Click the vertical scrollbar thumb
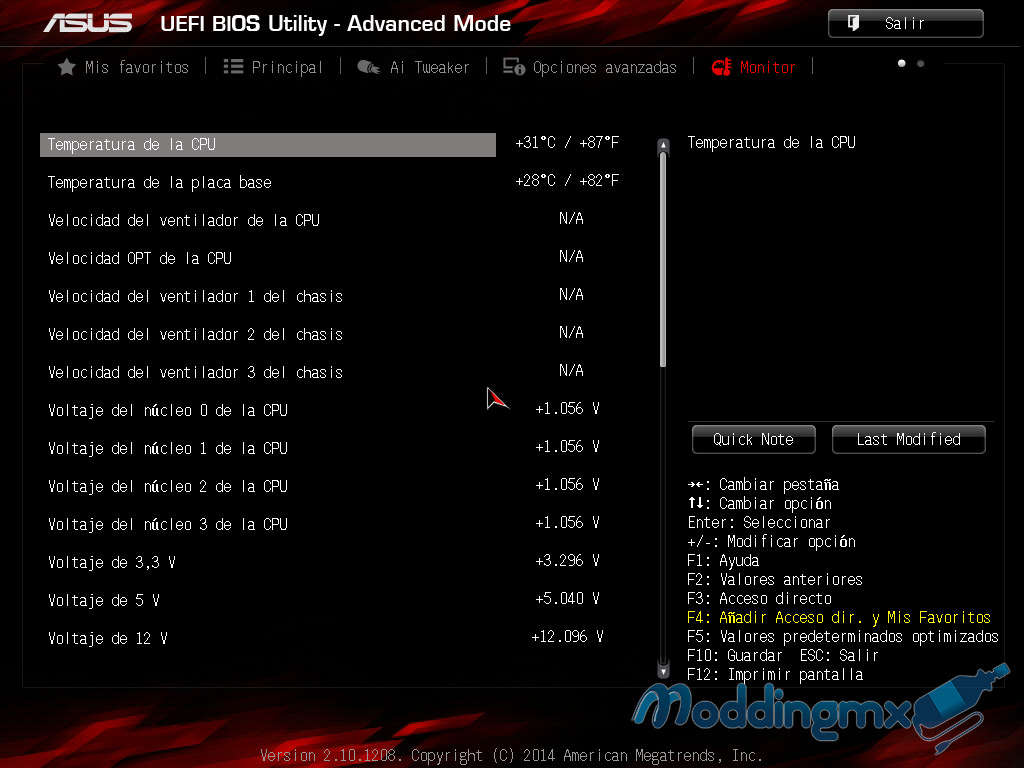Viewport: 1024px width, 768px height. (664, 260)
